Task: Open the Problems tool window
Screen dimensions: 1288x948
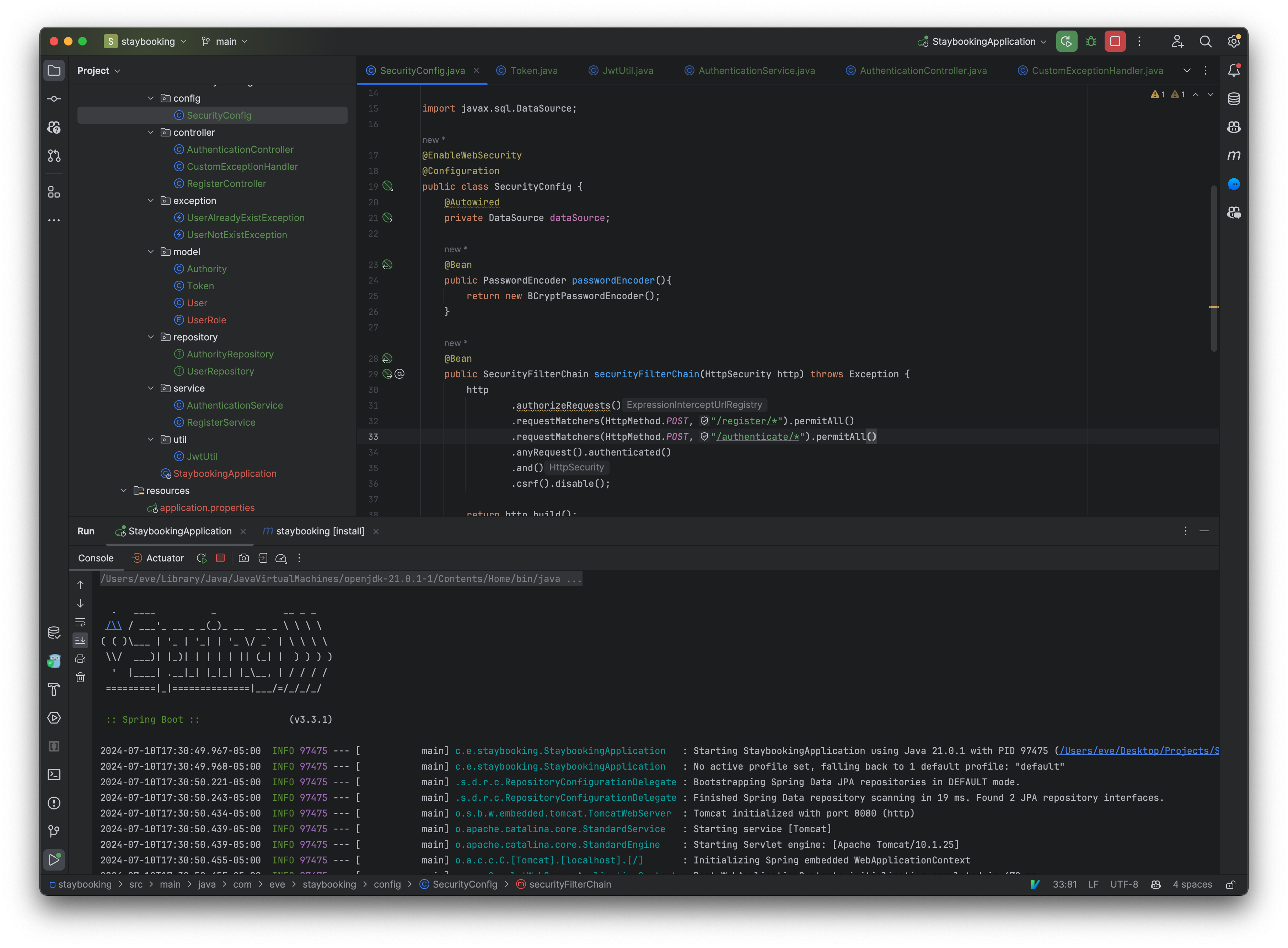Action: tap(54, 803)
